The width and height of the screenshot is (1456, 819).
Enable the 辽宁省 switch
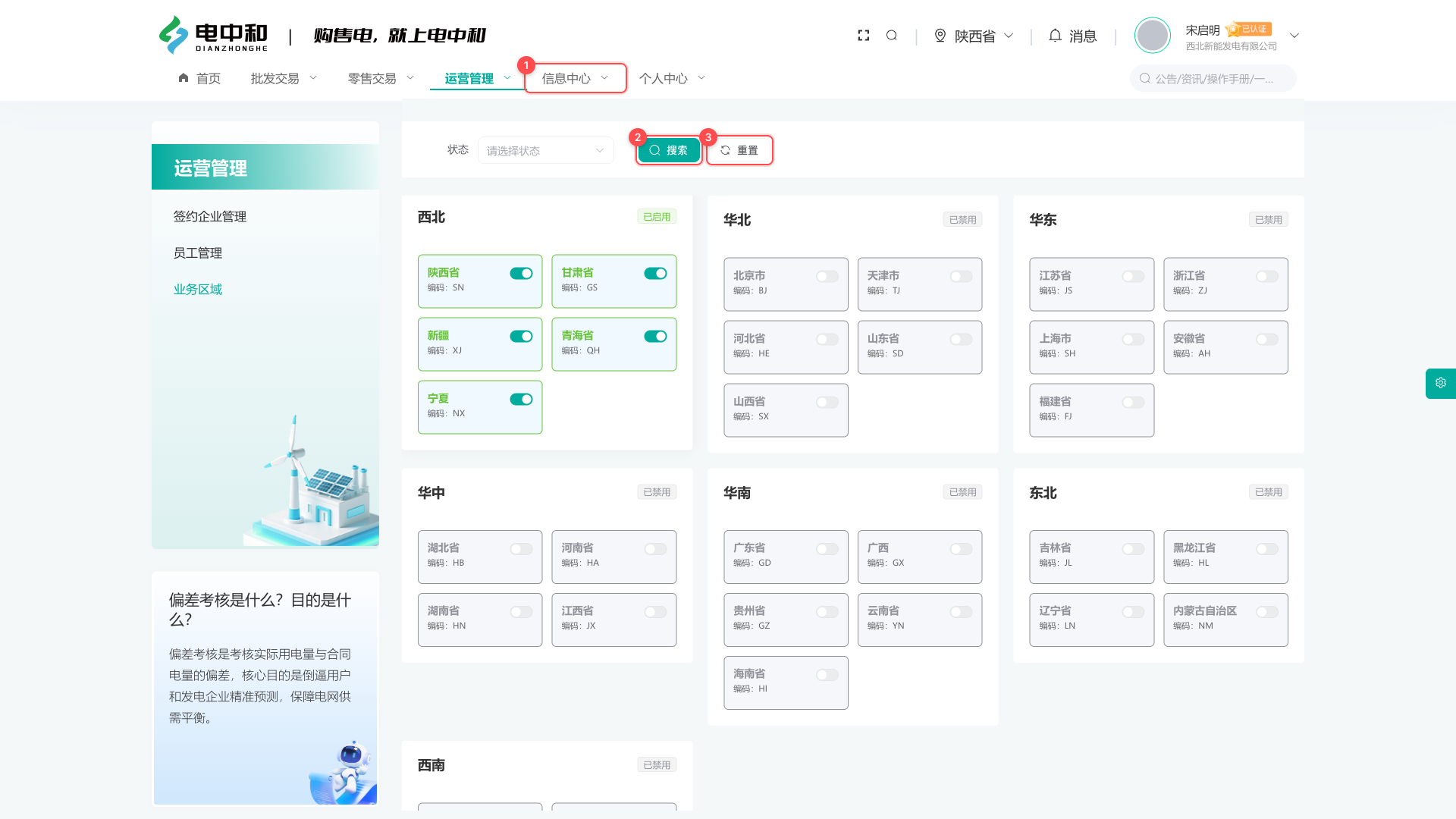click(x=1133, y=612)
